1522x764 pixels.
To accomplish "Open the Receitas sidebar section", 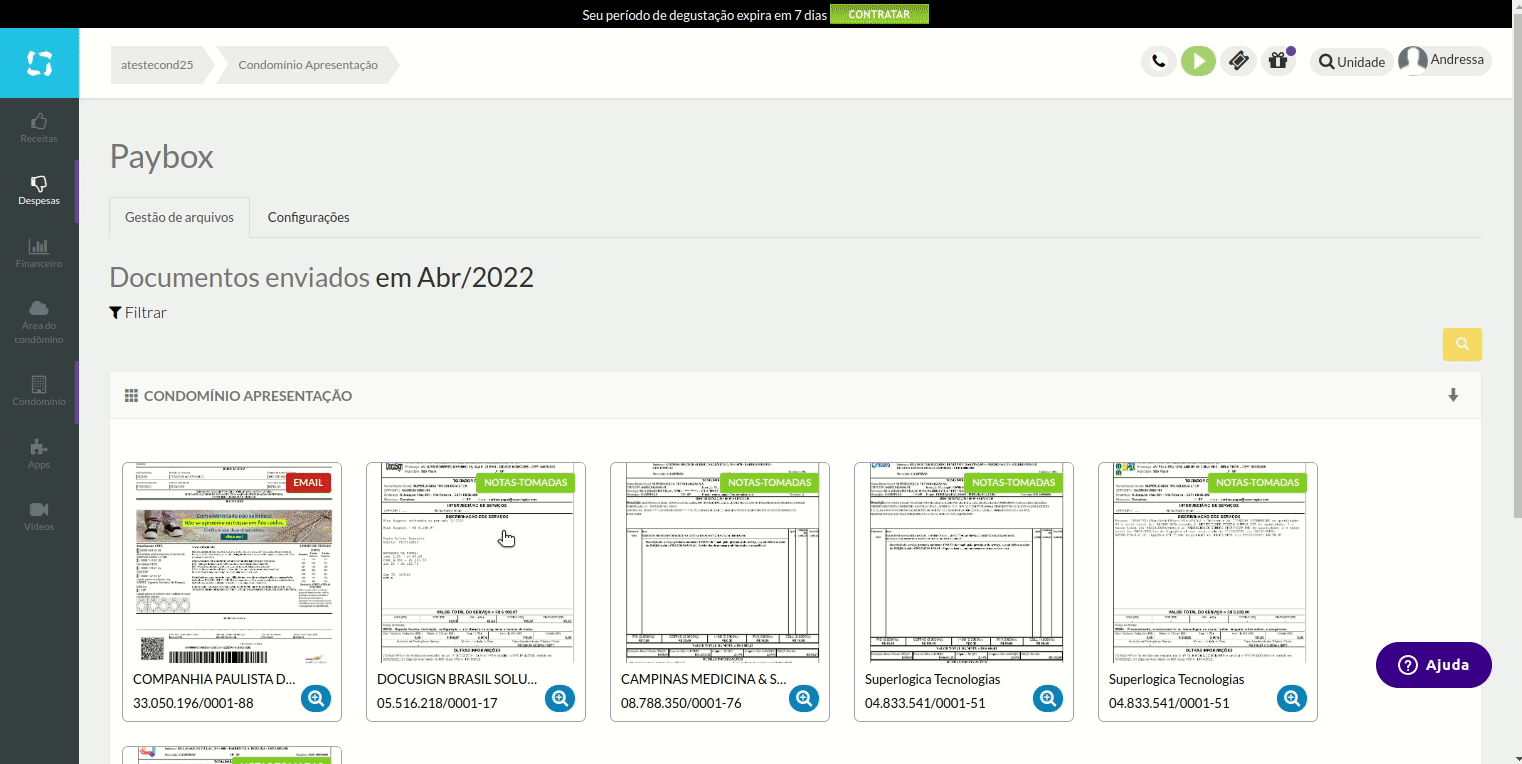I will pyautogui.click(x=39, y=128).
